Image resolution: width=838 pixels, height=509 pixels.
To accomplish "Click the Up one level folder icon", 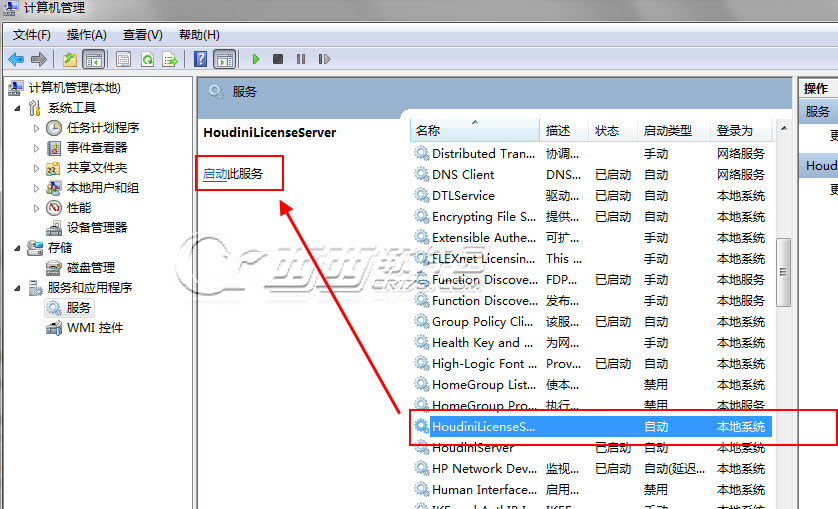I will (69, 59).
